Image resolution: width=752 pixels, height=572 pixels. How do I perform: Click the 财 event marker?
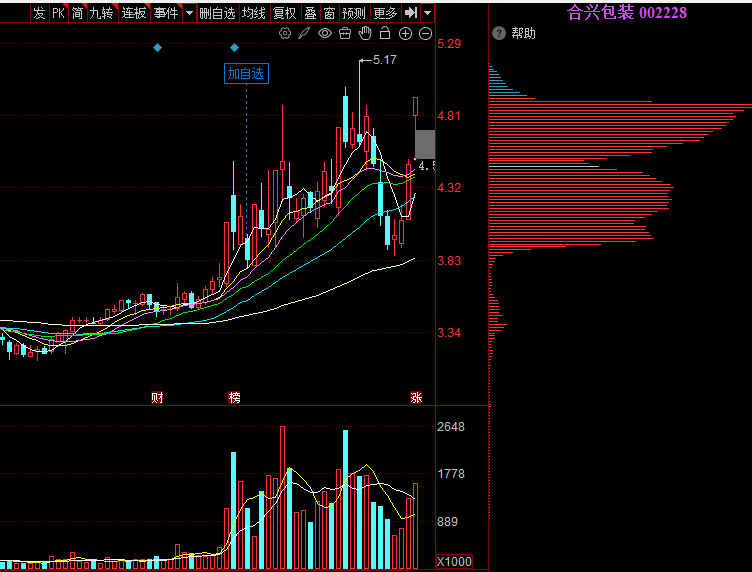(x=157, y=397)
